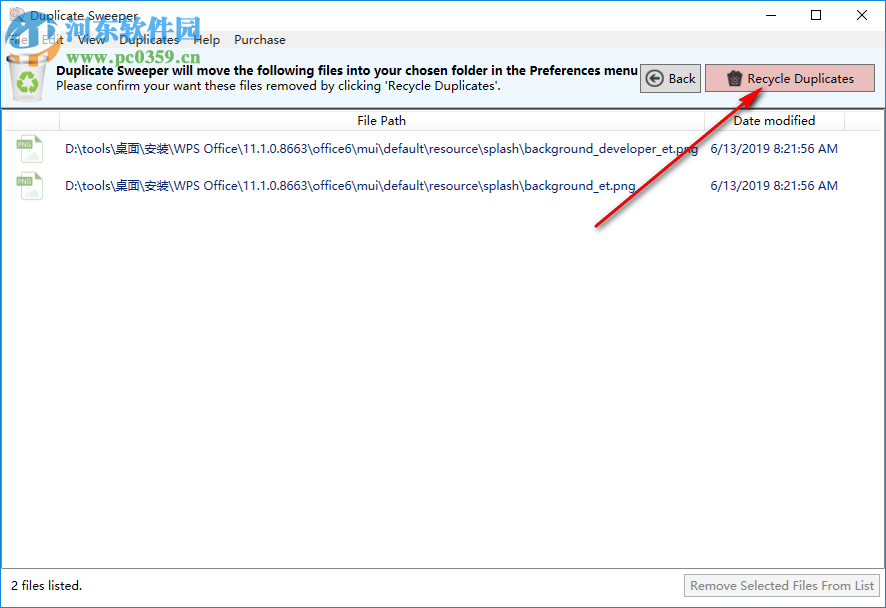The height and width of the screenshot is (608, 886).
Task: Click PNG icon of background_developer_et.png row
Action: [x=30, y=149]
